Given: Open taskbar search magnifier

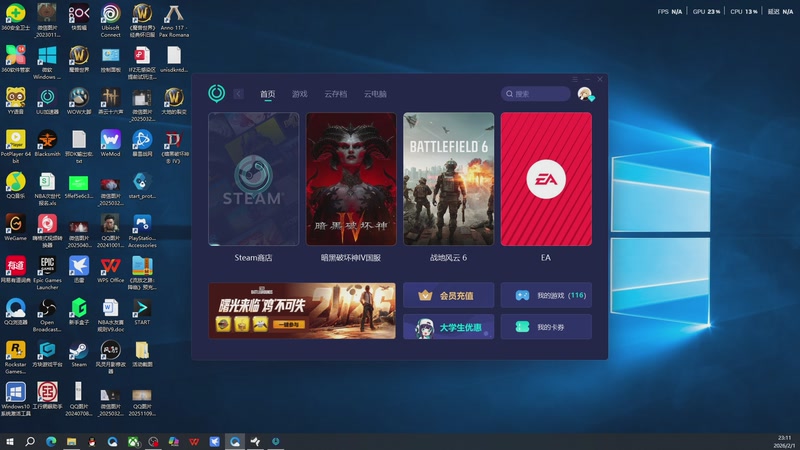Looking at the screenshot, I should coord(30,441).
